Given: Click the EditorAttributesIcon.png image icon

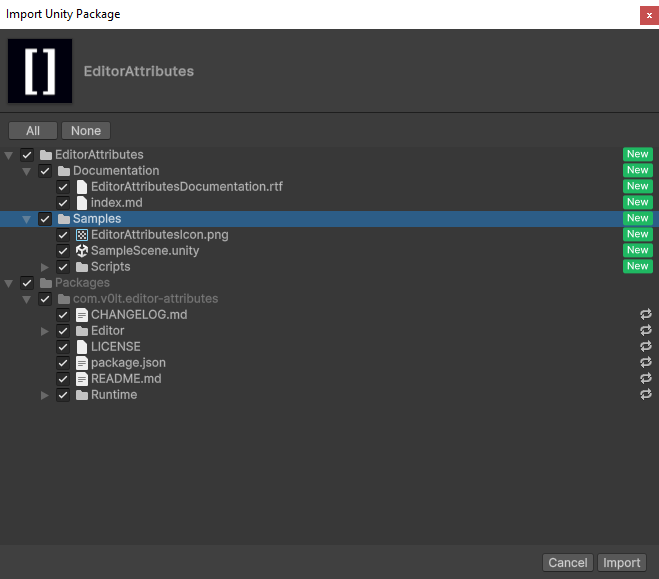Looking at the screenshot, I should click(x=82, y=235).
